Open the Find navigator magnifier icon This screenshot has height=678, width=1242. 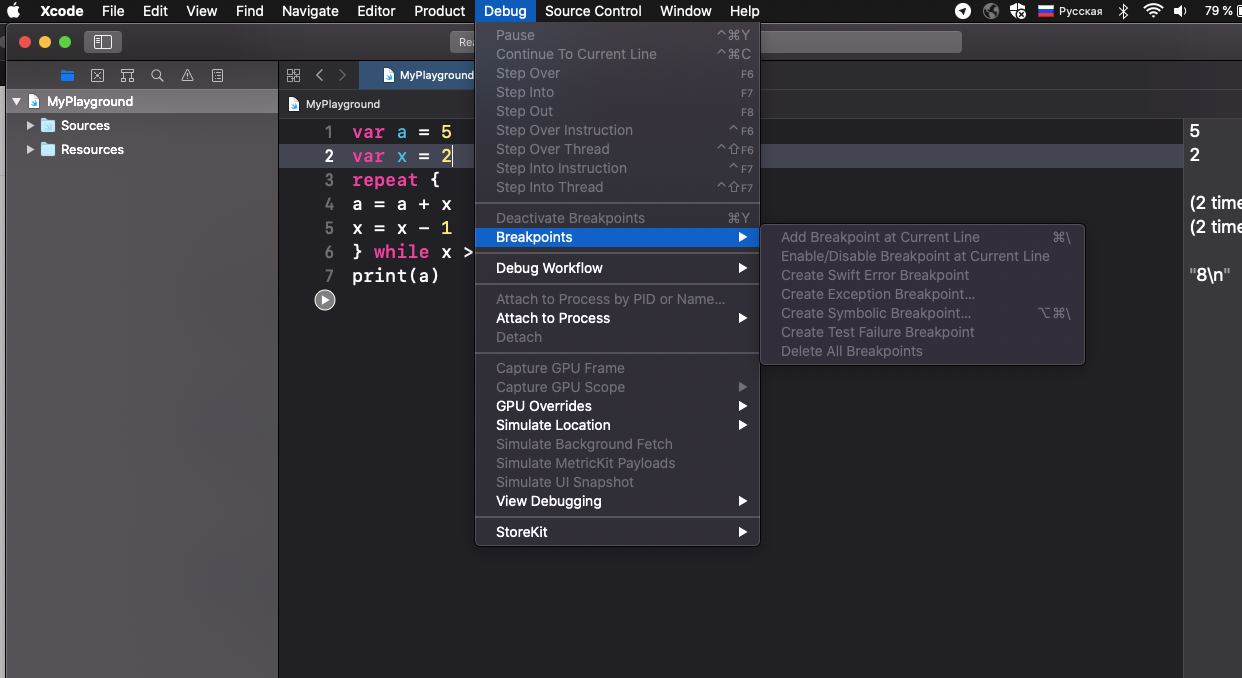[x=157, y=75]
